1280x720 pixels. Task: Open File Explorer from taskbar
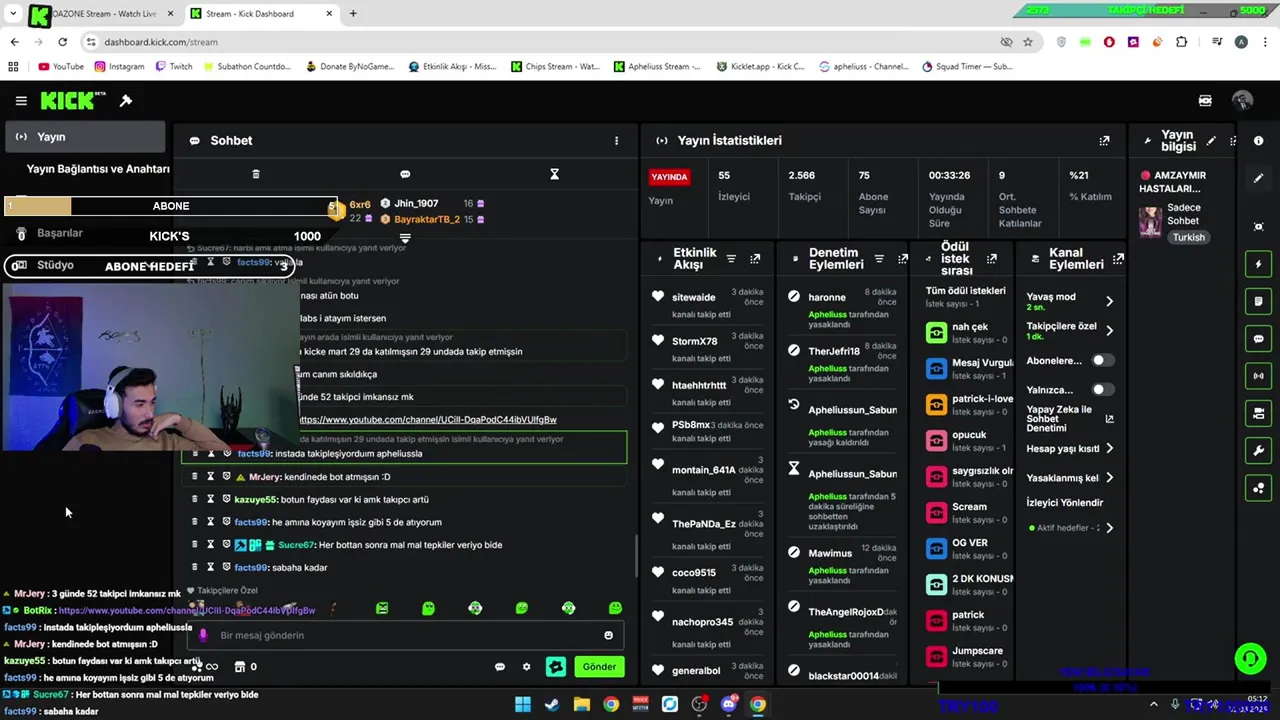pyautogui.click(x=581, y=704)
